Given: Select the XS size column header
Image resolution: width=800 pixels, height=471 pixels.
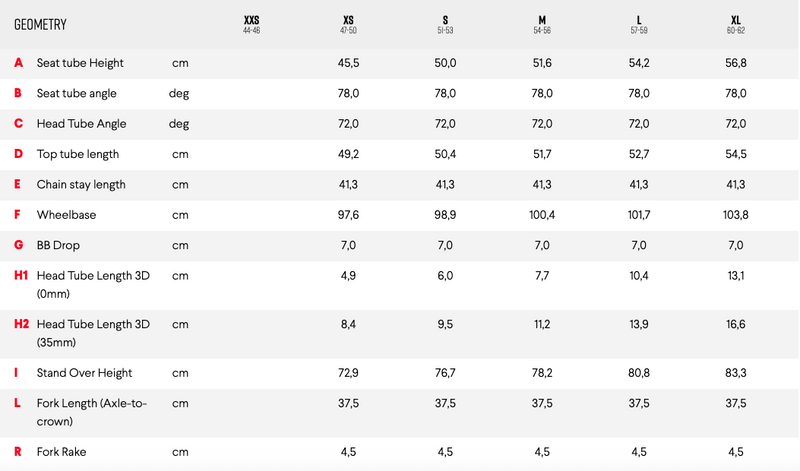Looking at the screenshot, I should pos(348,24).
